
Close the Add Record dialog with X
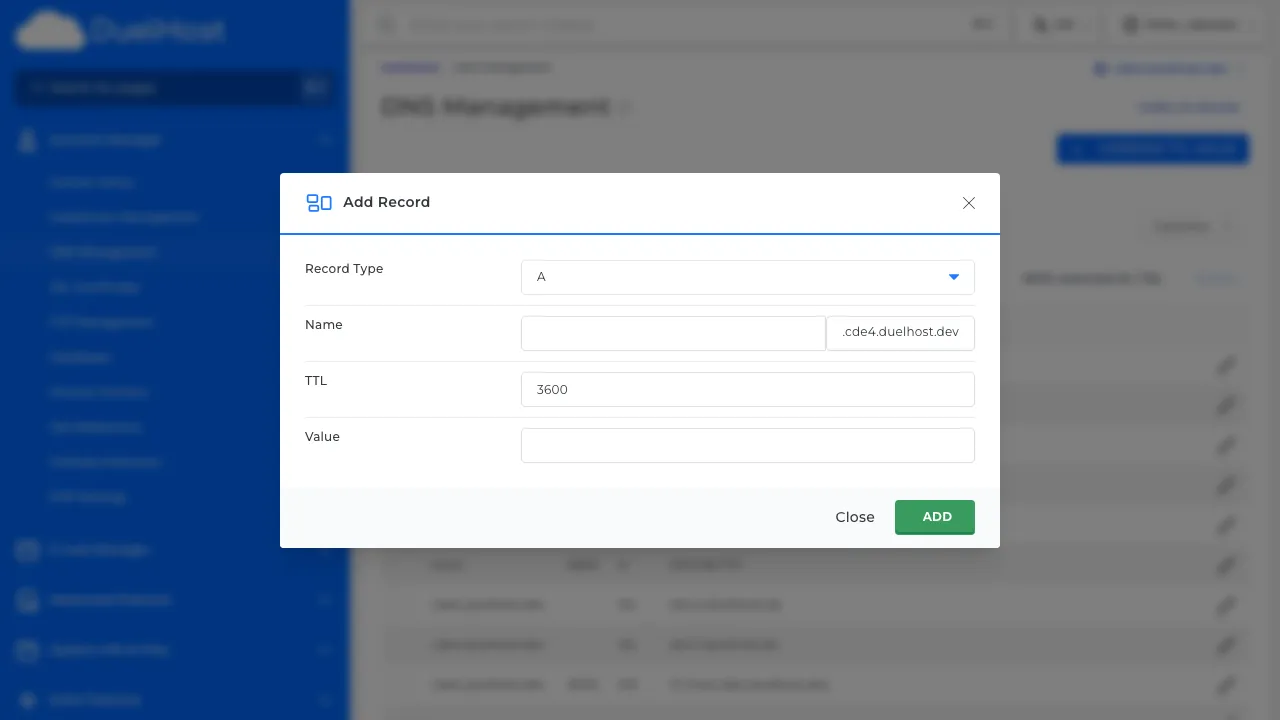tap(968, 203)
